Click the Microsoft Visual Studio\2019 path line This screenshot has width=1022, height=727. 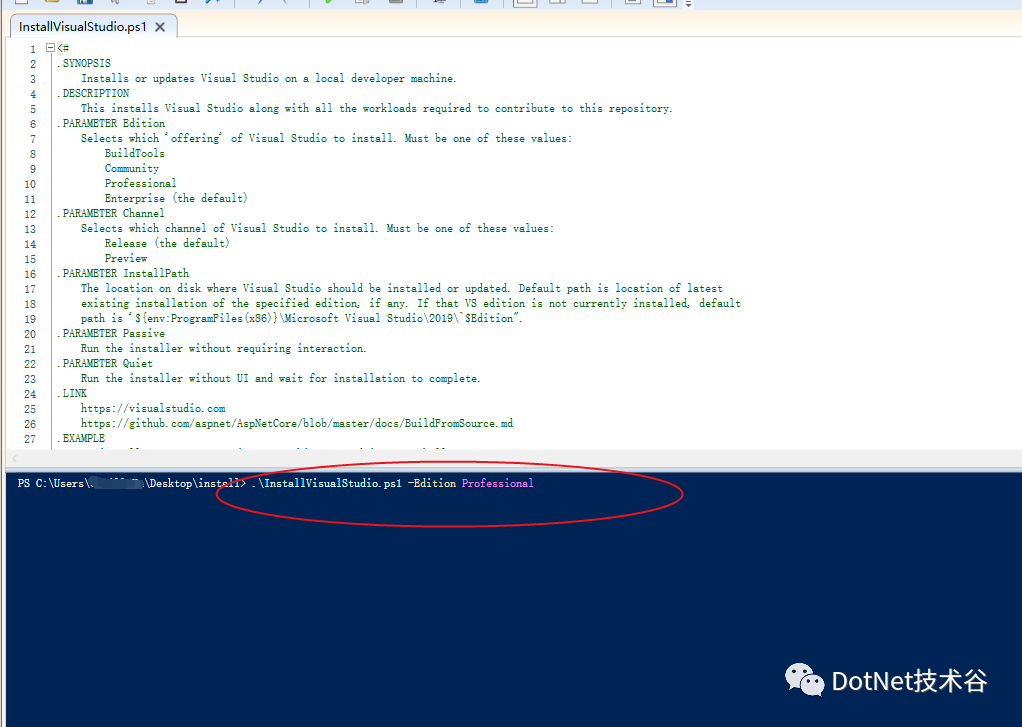[x=302, y=318]
